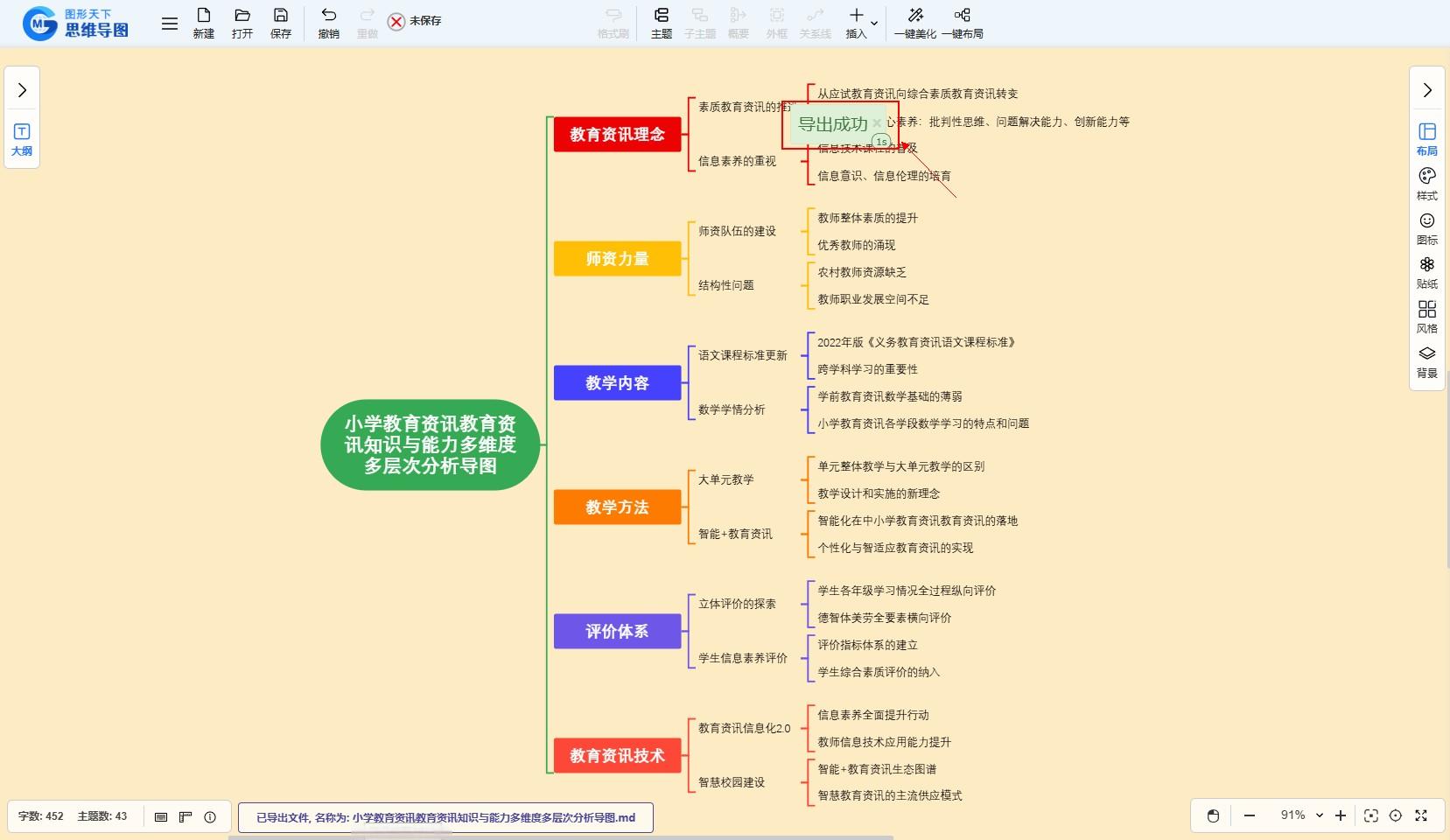Open the 贴纸 sticker panel
1450x840 pixels.
pyautogui.click(x=1426, y=272)
